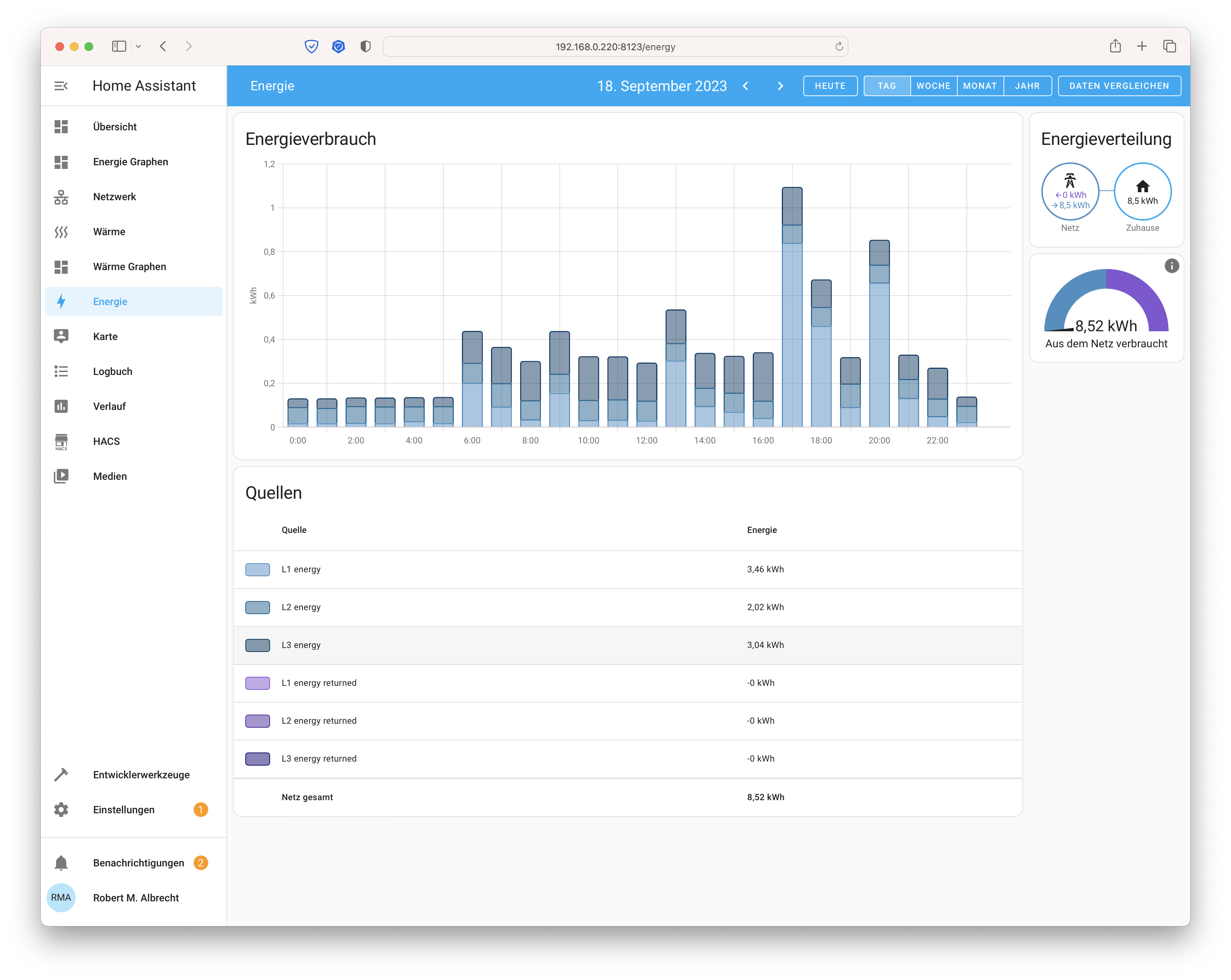Open Benachrichtigungen bell in sidebar

tap(61, 862)
